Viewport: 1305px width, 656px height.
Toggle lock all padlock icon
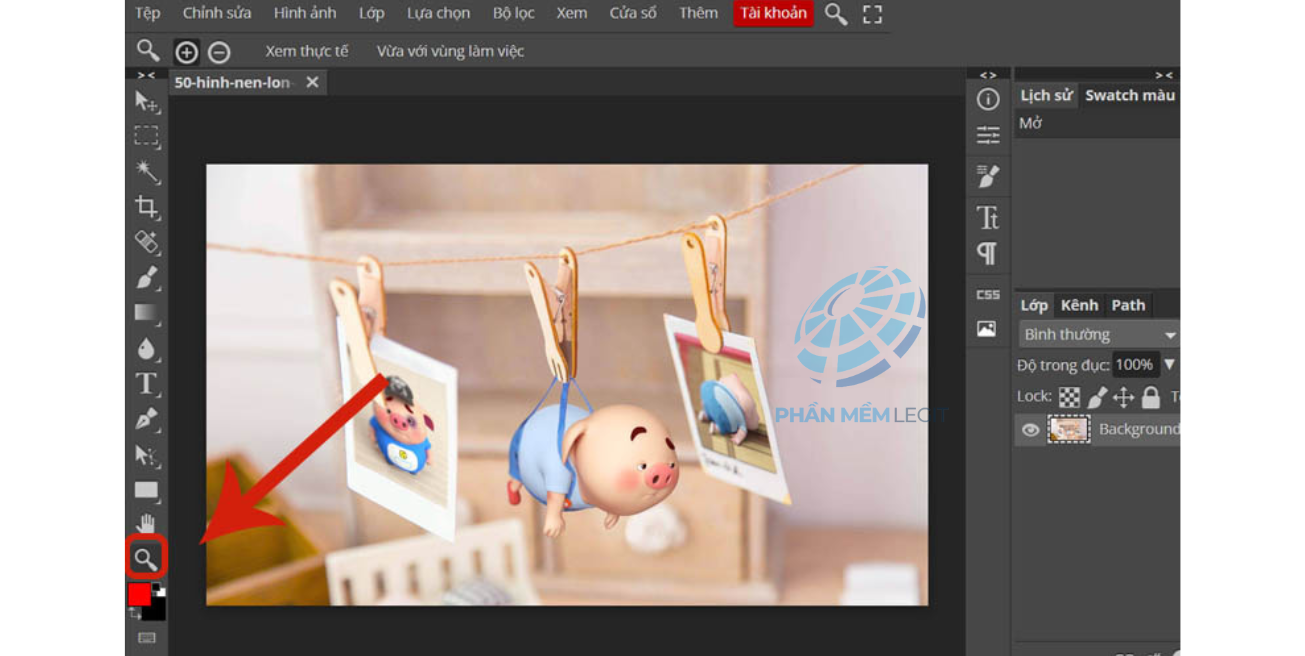coord(1151,397)
